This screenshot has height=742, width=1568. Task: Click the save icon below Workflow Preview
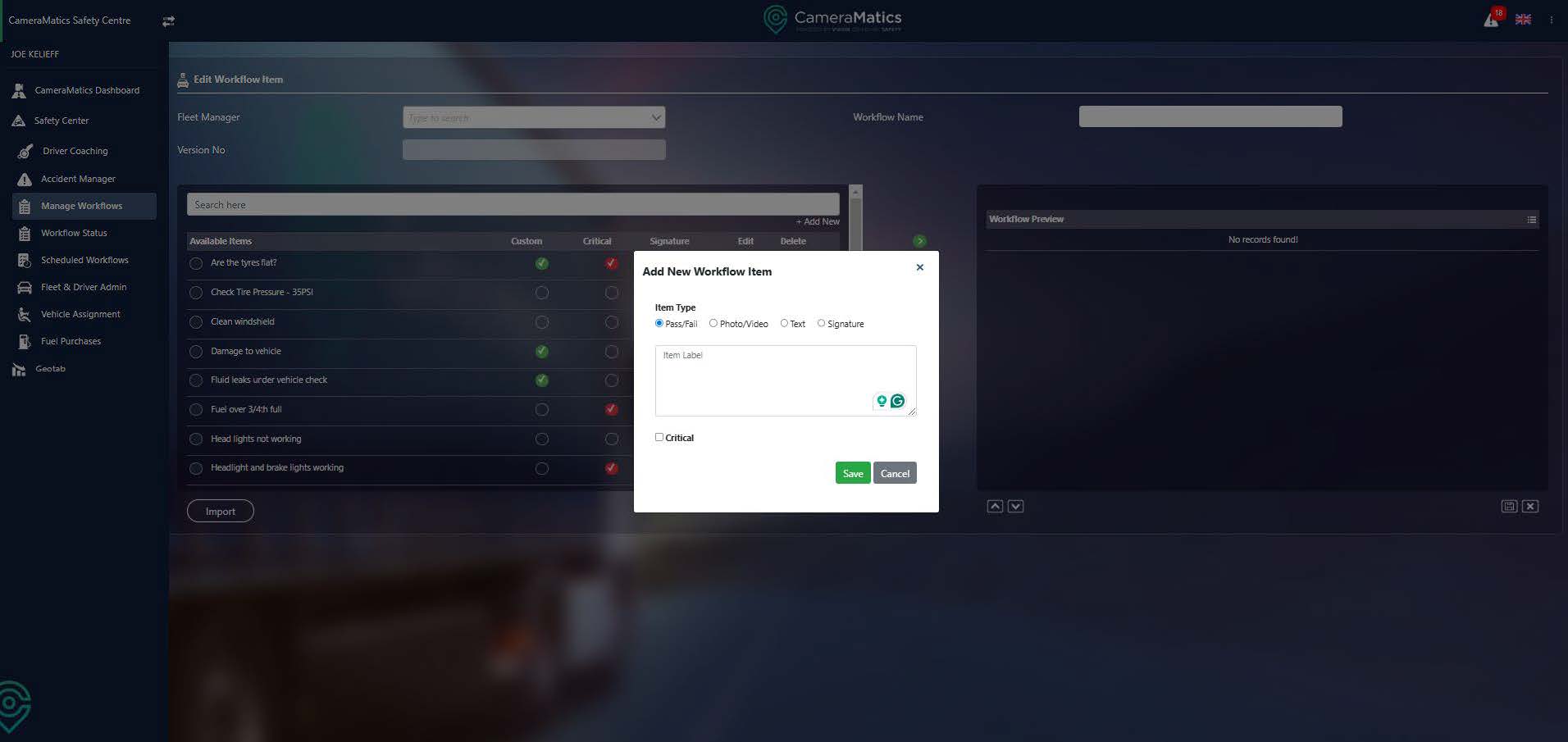[1509, 507]
